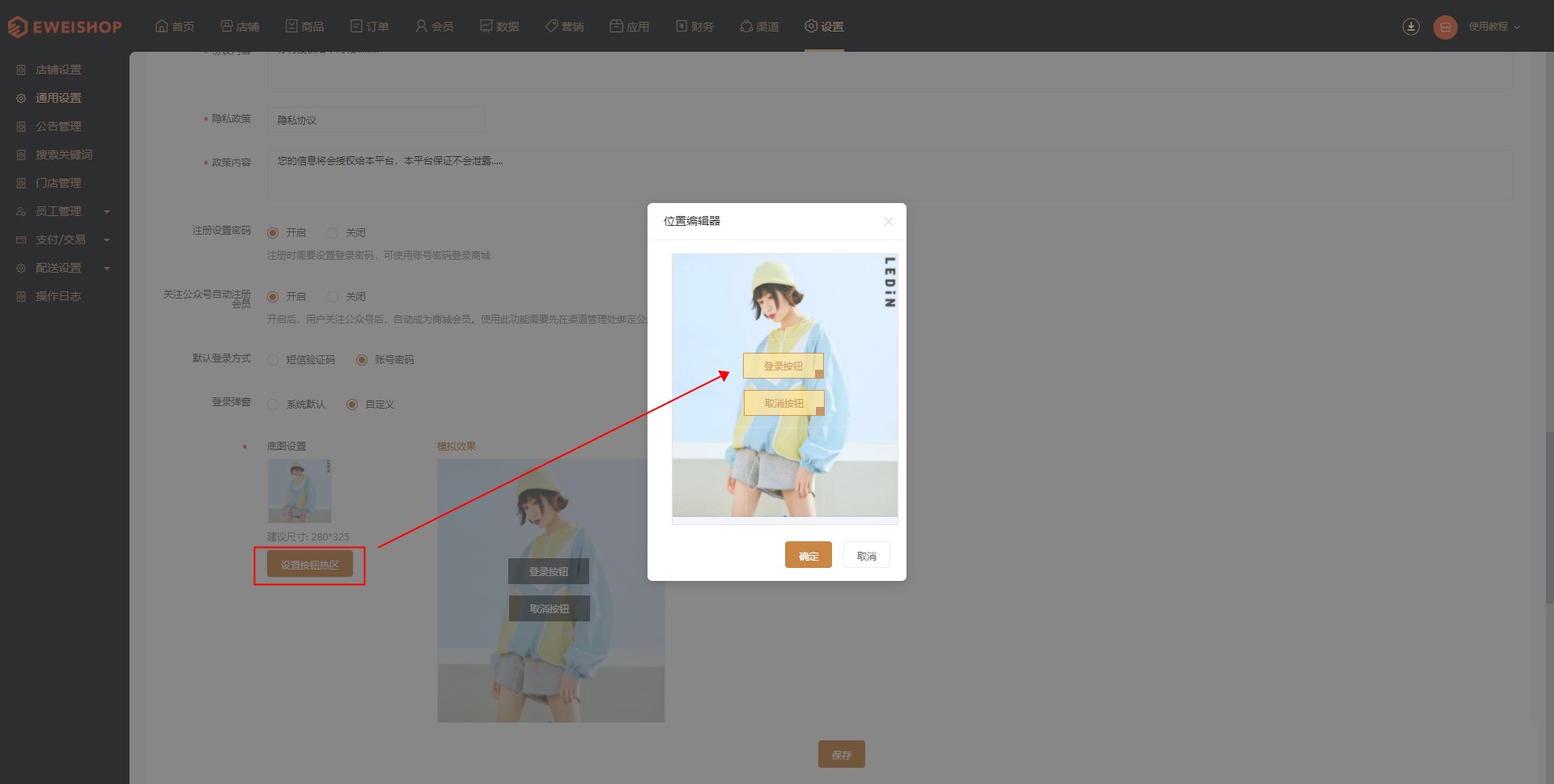Select 短信验证码 login method
The height and width of the screenshot is (784, 1554).
click(x=301, y=360)
